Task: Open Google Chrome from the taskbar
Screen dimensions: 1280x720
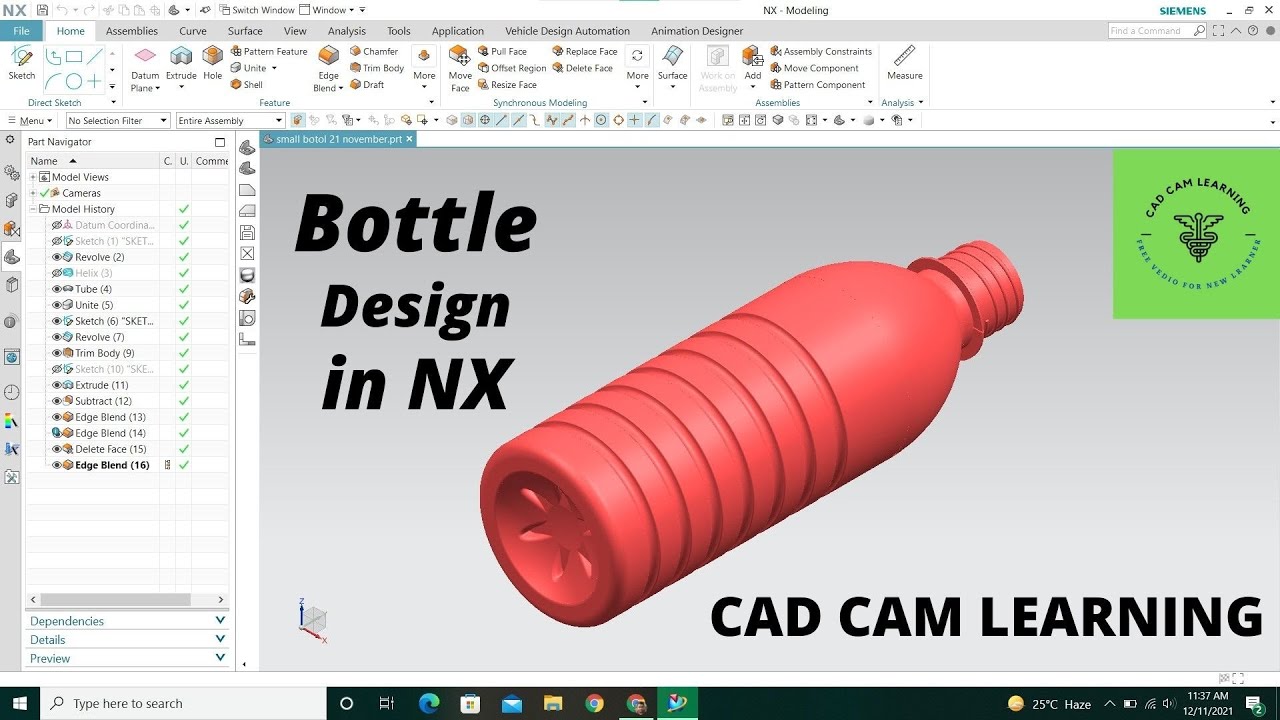Action: point(594,703)
